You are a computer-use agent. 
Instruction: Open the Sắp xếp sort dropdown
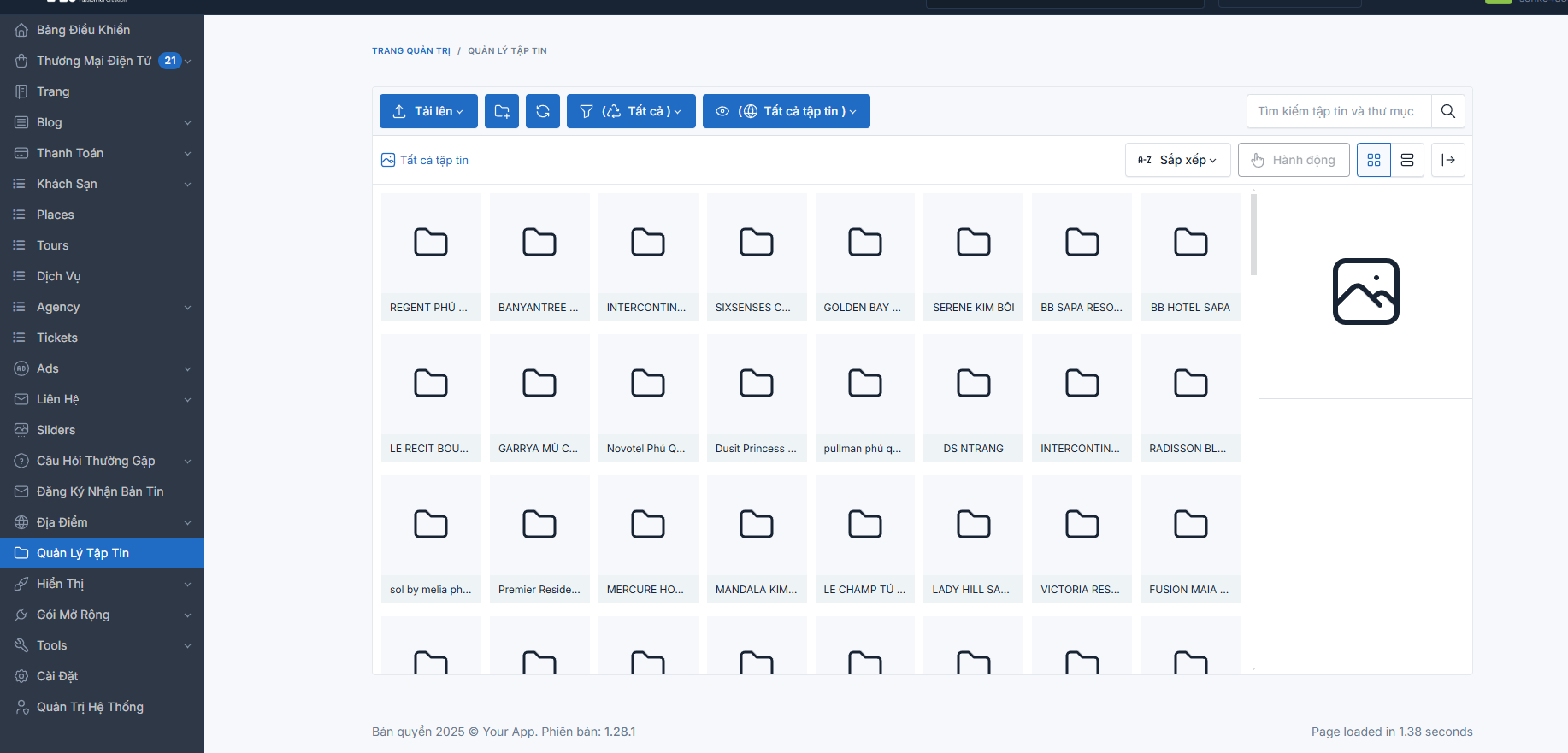(1178, 160)
